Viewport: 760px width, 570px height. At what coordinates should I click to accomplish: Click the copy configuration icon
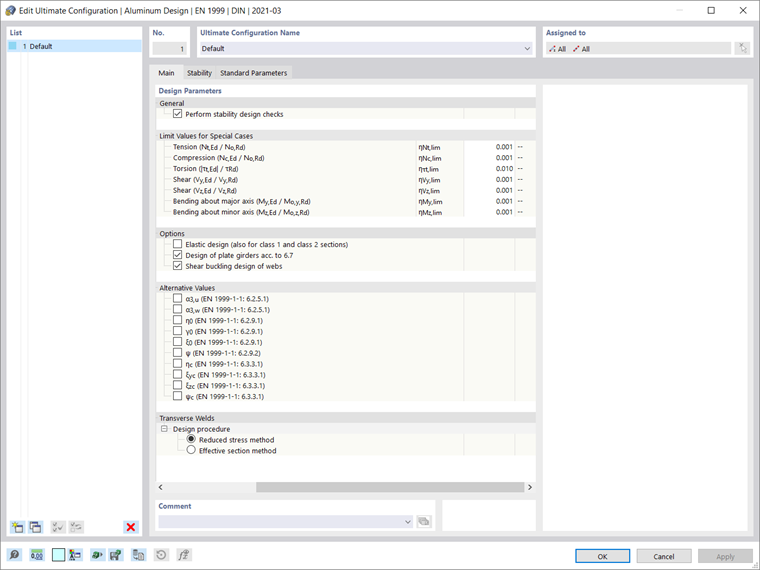pyautogui.click(x=35, y=527)
